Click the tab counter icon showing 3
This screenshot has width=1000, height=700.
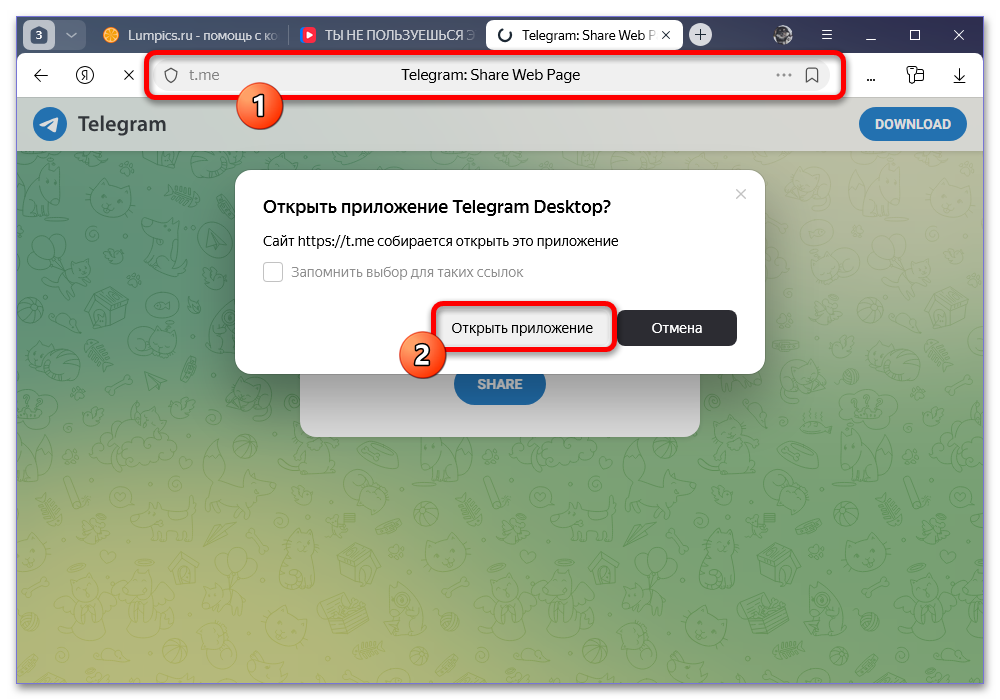tap(39, 35)
